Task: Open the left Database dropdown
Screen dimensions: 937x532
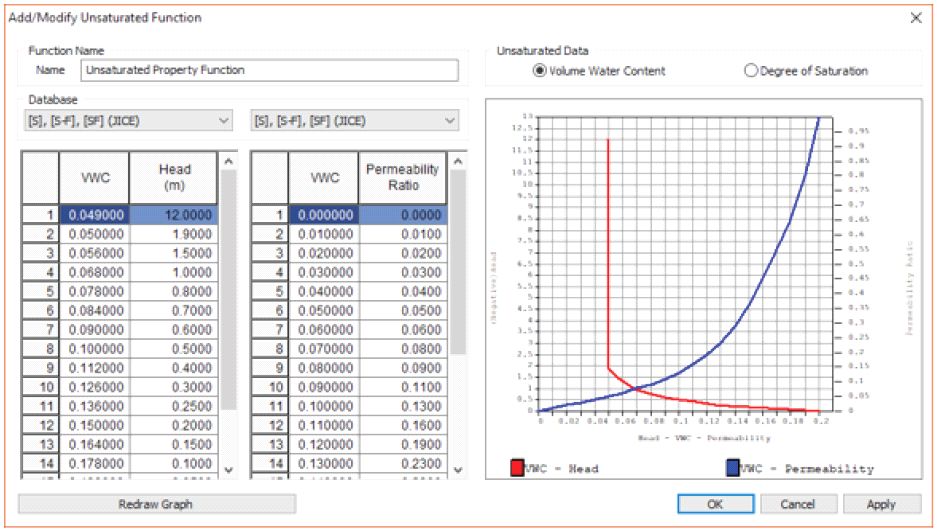Action: pyautogui.click(x=126, y=121)
